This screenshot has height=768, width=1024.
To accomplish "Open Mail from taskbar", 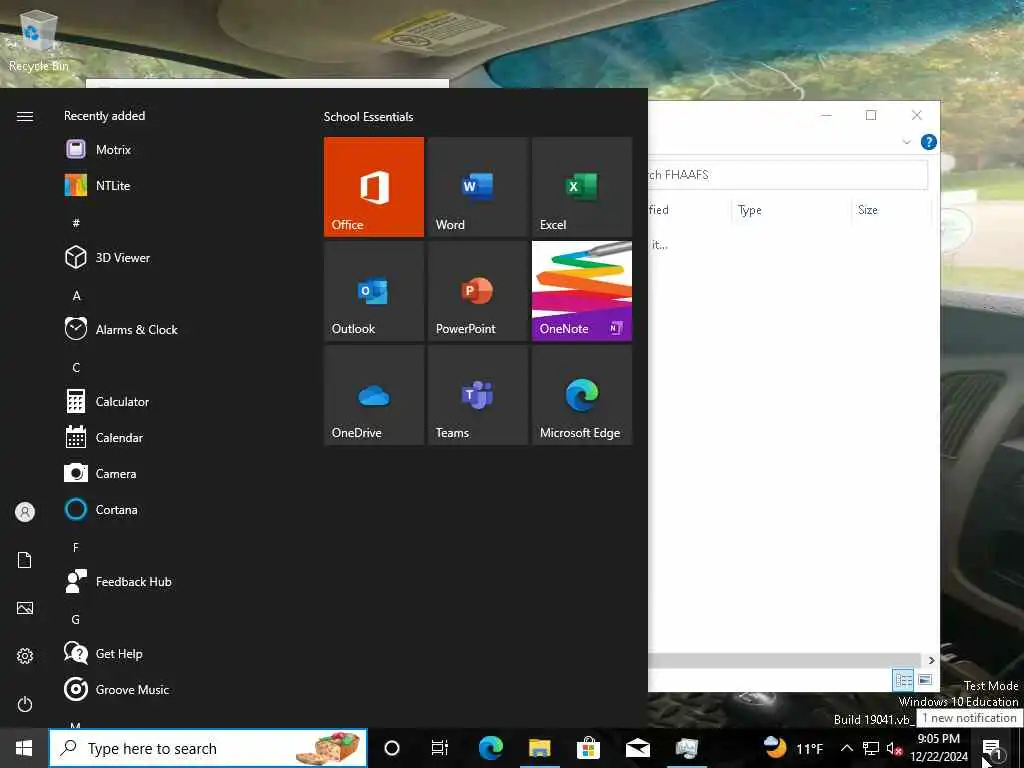I will pos(637,748).
